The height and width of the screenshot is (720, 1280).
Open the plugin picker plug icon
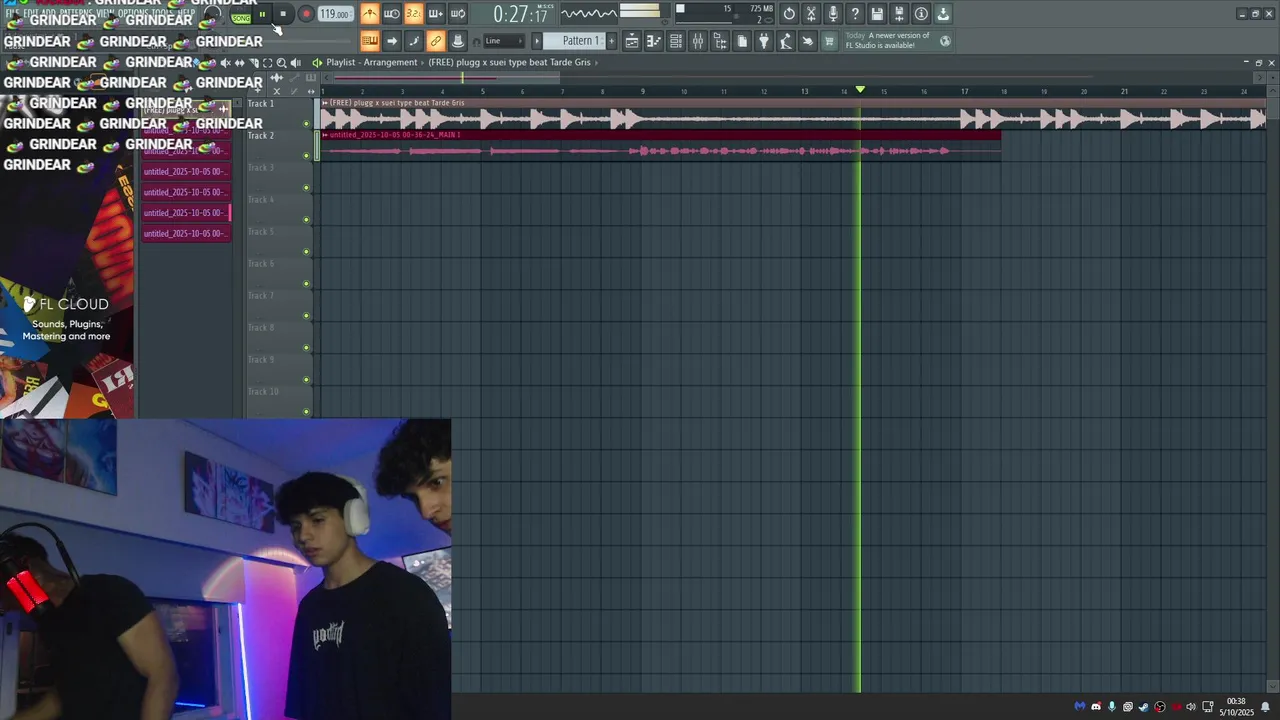pyautogui.click(x=764, y=41)
